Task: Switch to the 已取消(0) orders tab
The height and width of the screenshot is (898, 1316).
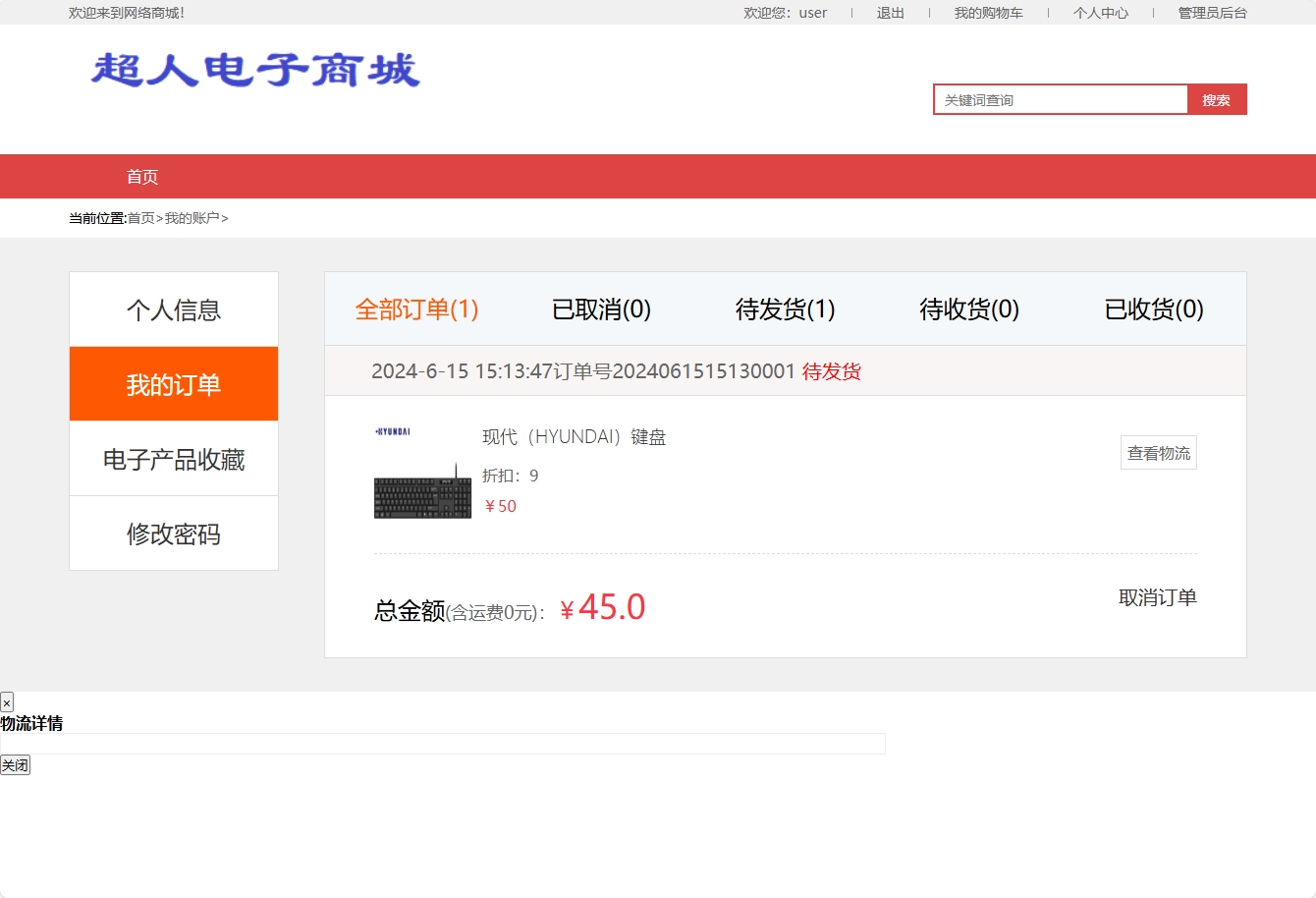Action: click(601, 309)
